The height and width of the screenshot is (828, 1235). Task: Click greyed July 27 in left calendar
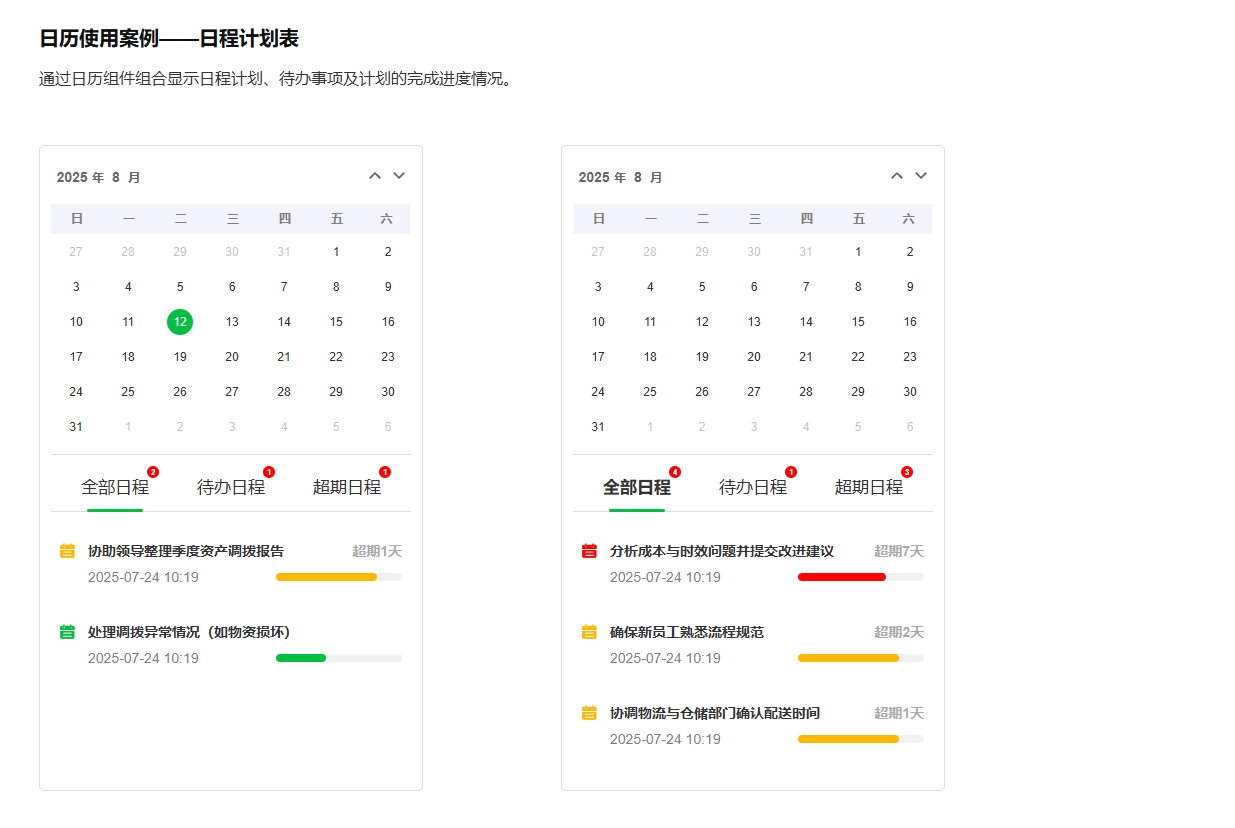point(76,252)
